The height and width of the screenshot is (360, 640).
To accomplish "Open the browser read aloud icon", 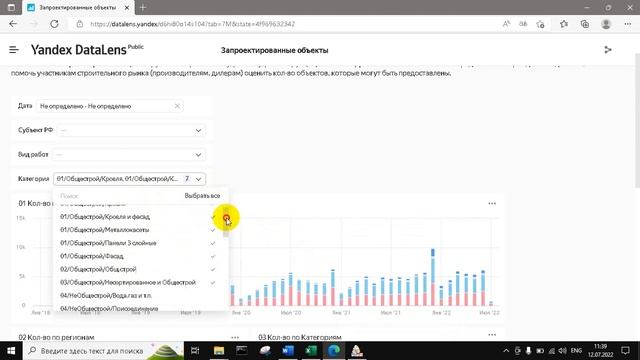I will pos(506,24).
